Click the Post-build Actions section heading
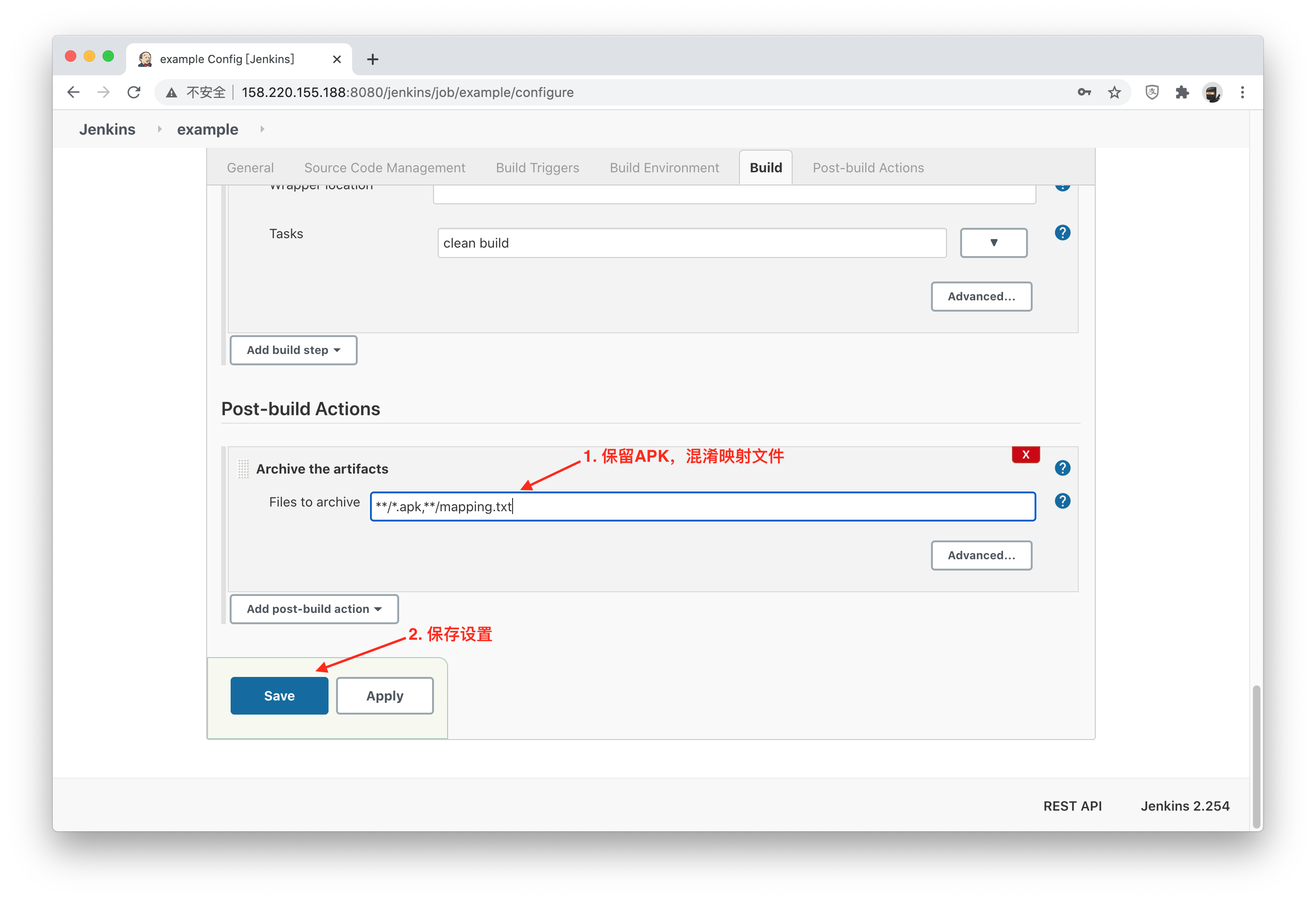 coord(301,409)
